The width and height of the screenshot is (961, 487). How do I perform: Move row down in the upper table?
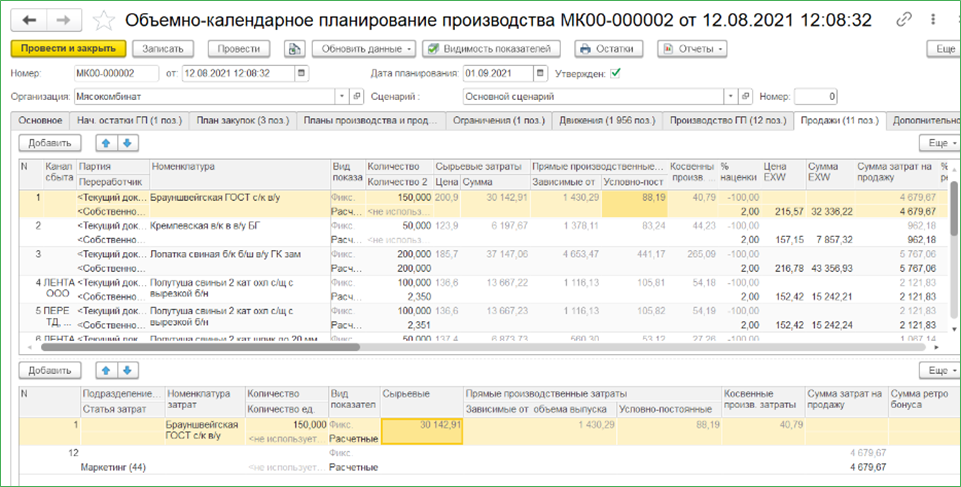(127, 143)
